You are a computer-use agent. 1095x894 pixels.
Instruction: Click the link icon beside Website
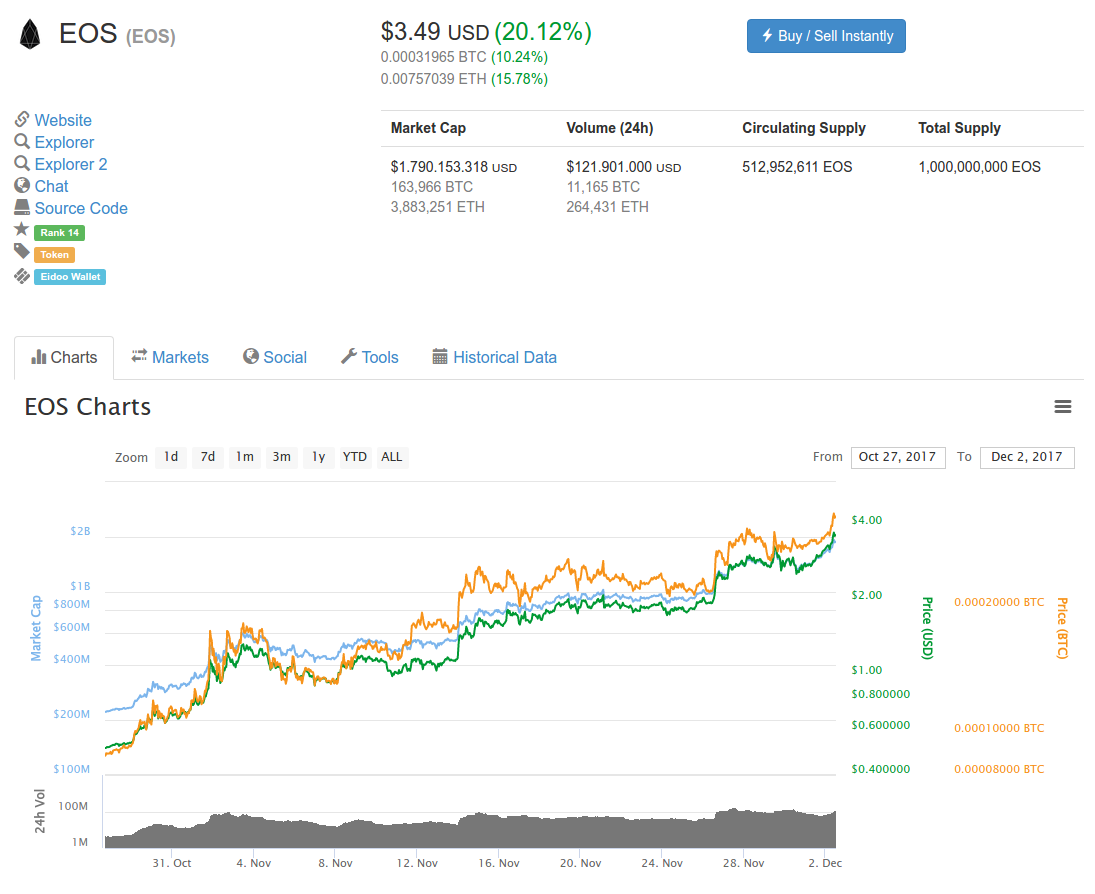tap(22, 119)
